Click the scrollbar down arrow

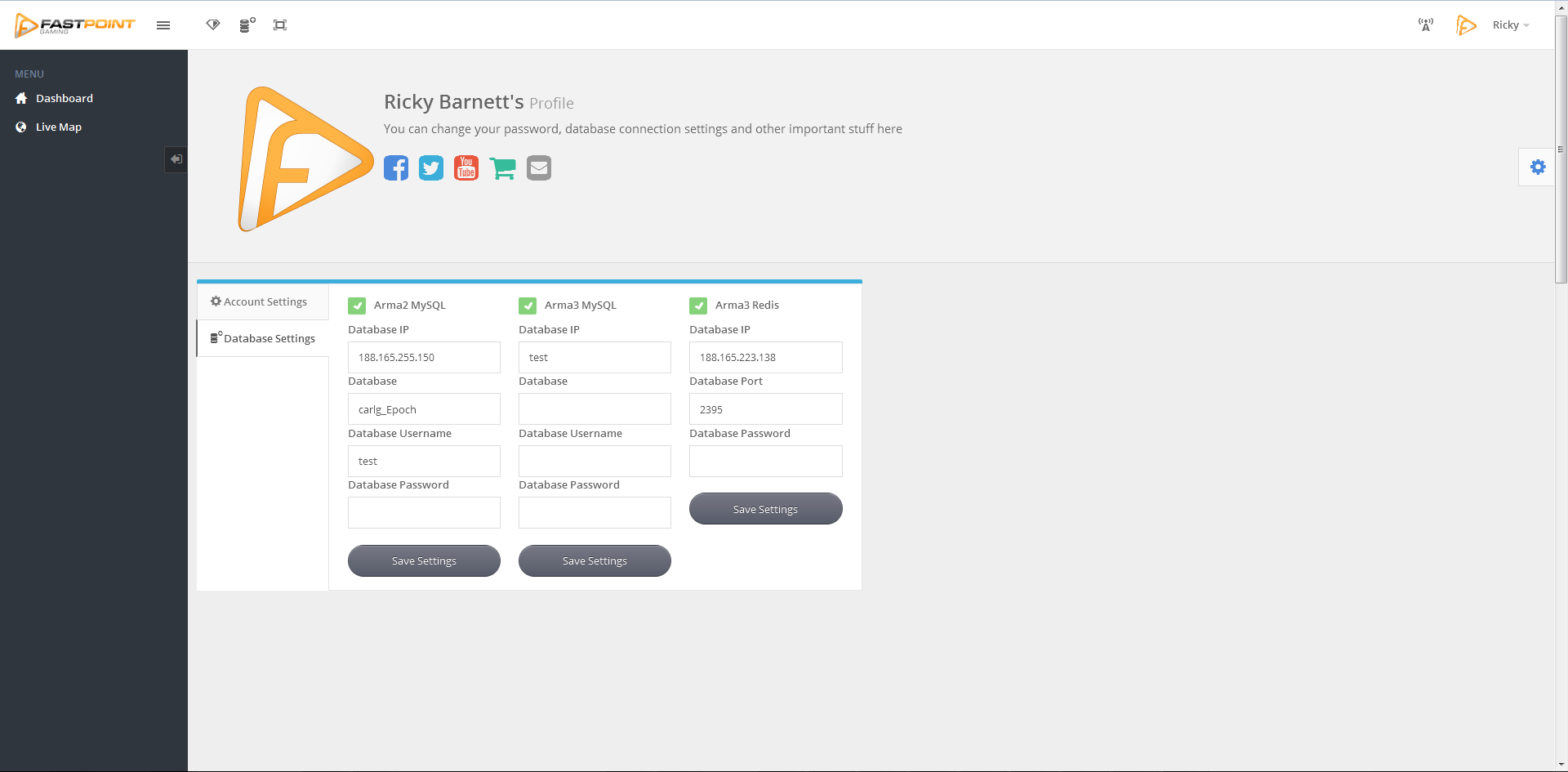click(x=1561, y=765)
